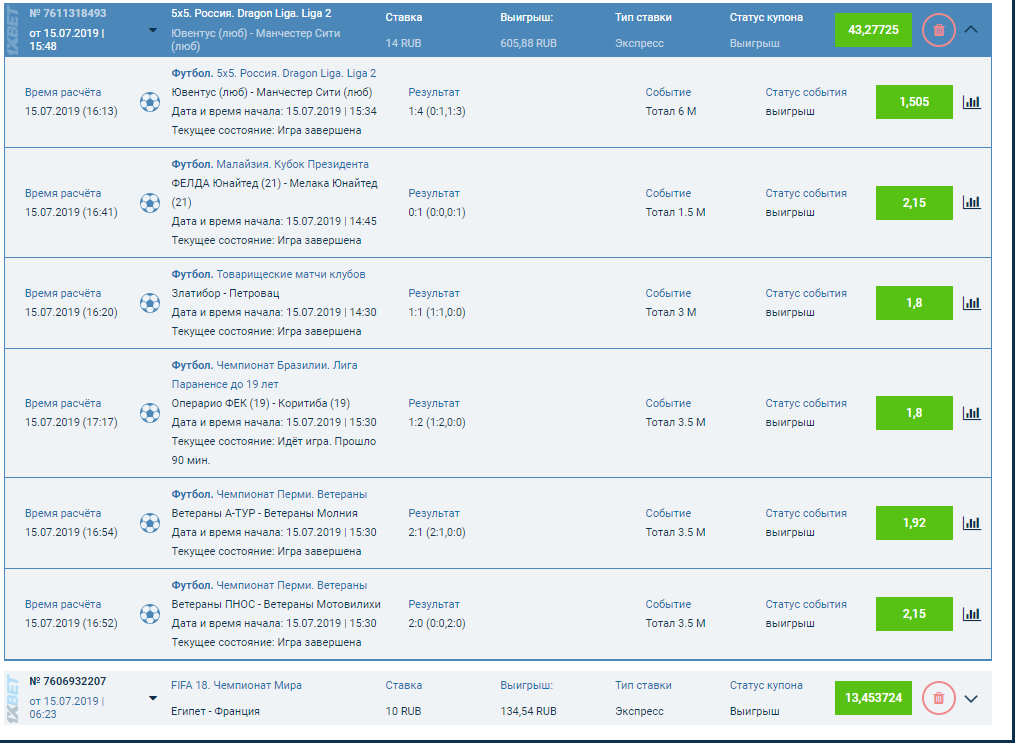Open statistics chart for Ювентус - Манчестер Сити
Viewport: 1015px width, 743px height.
(x=971, y=102)
